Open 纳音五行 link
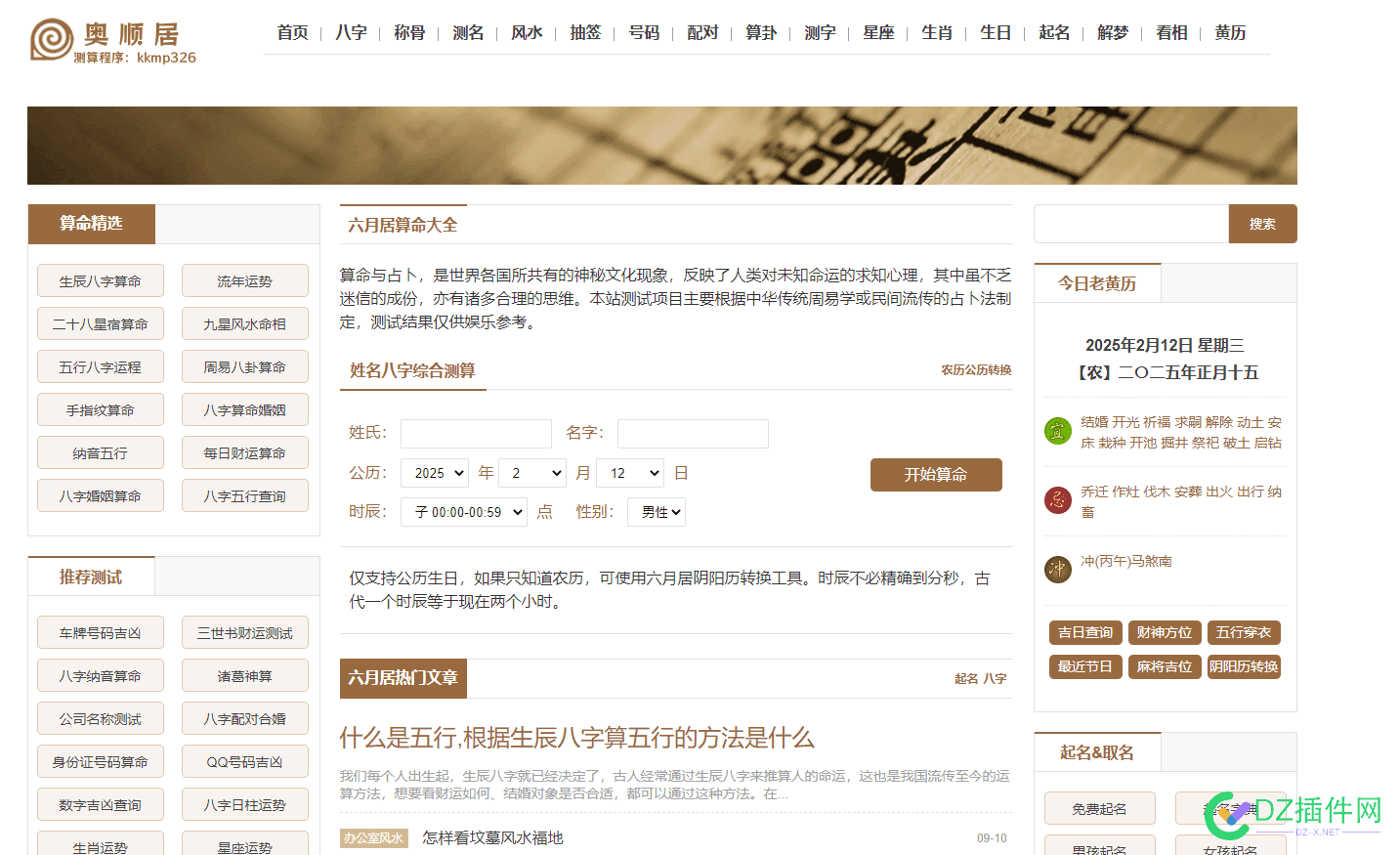1400x855 pixels. (x=101, y=453)
